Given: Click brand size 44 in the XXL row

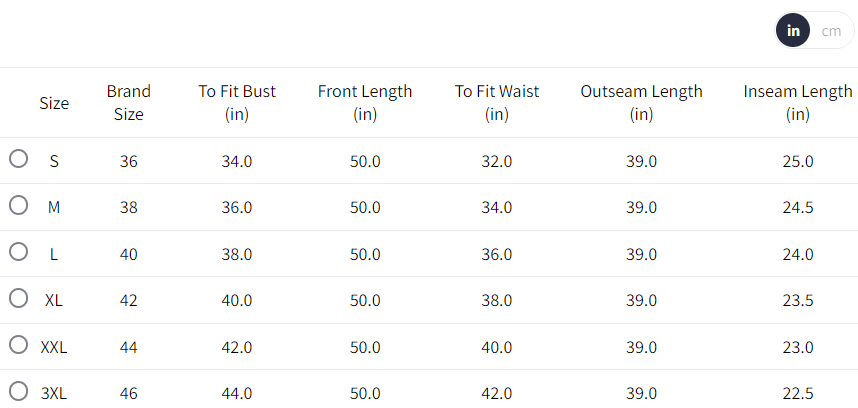Looking at the screenshot, I should point(128,347).
